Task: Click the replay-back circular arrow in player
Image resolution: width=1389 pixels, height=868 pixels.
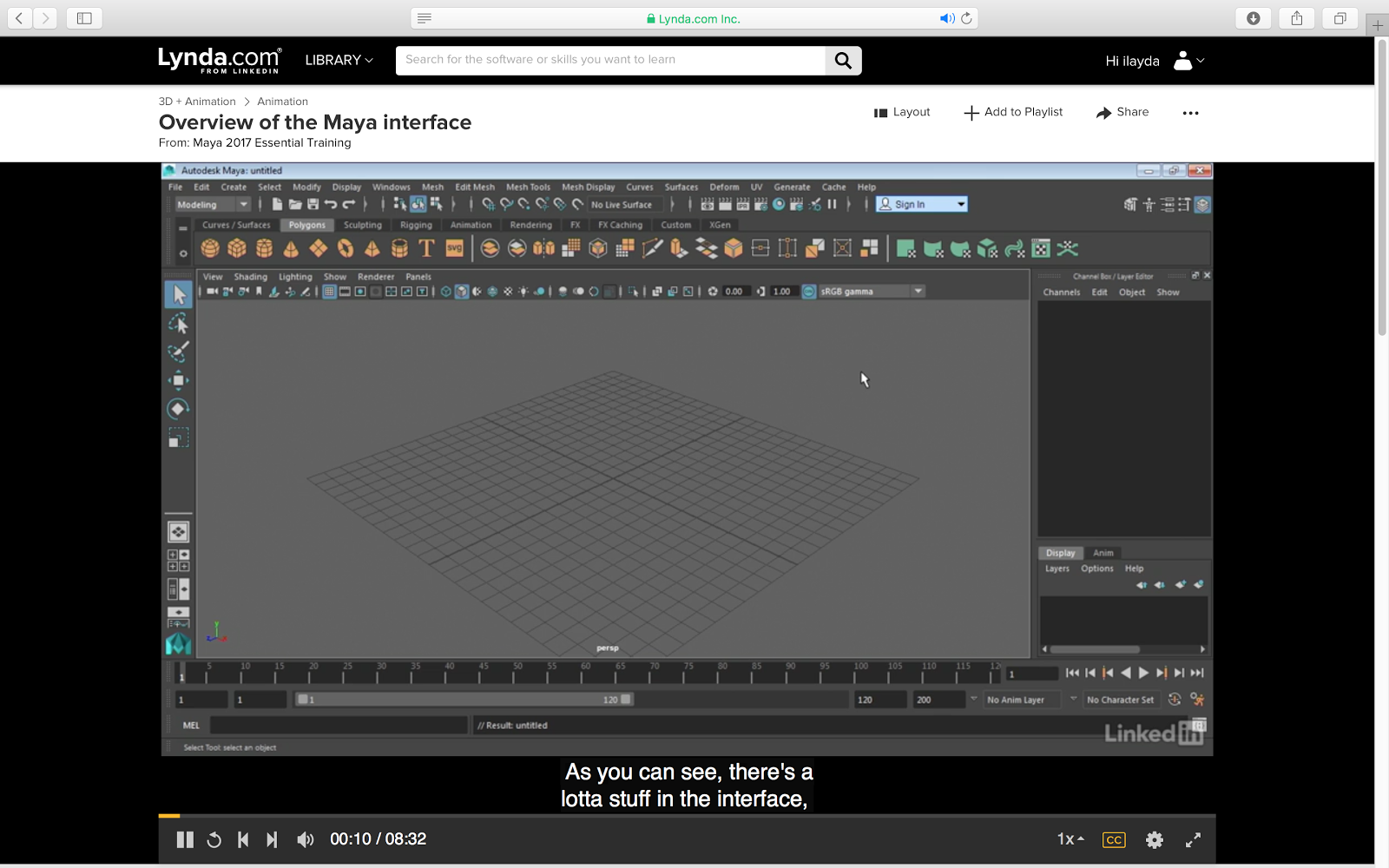Action: (x=214, y=839)
